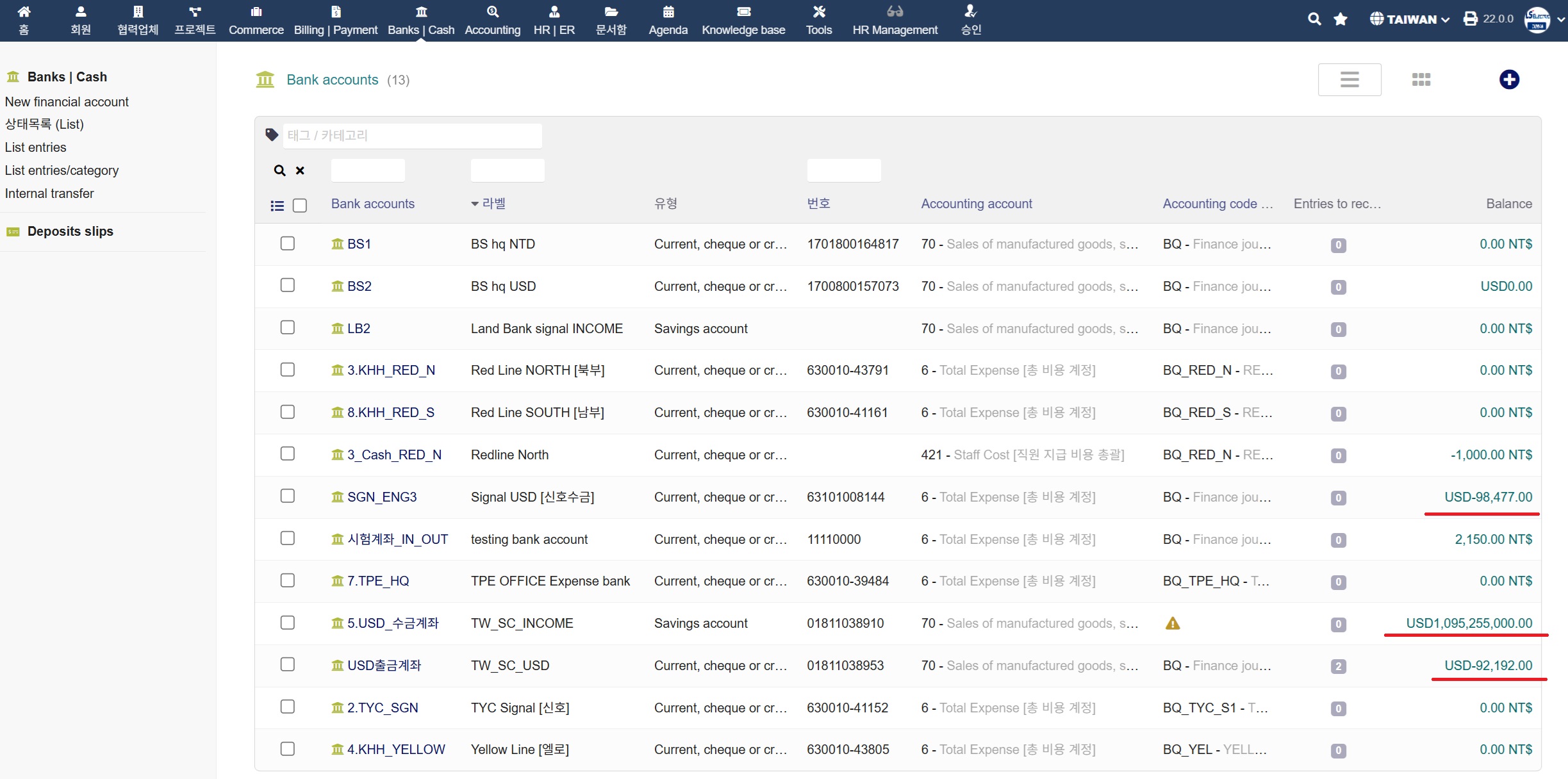Switch to grid (kanban) view icon
The image size is (1568, 779).
tap(1421, 79)
